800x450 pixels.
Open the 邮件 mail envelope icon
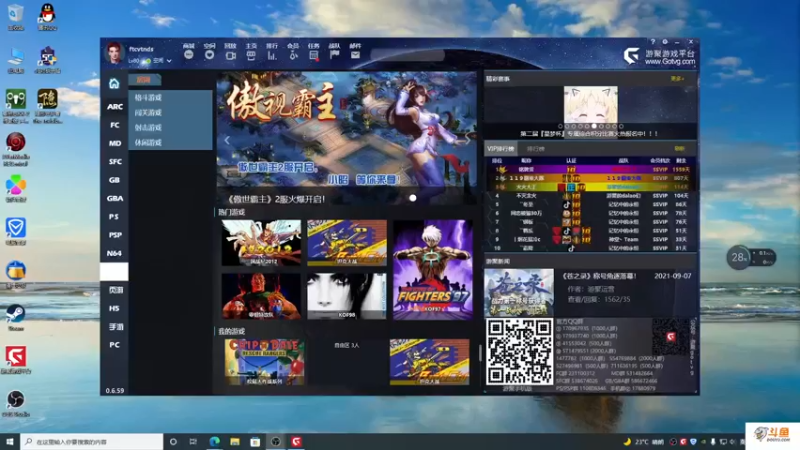[355, 55]
